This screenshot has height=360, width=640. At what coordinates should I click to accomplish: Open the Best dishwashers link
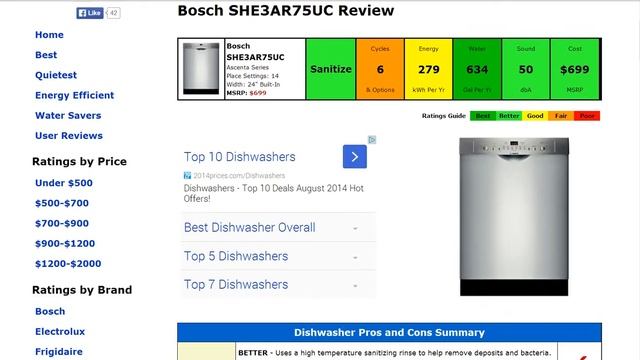(x=46, y=55)
